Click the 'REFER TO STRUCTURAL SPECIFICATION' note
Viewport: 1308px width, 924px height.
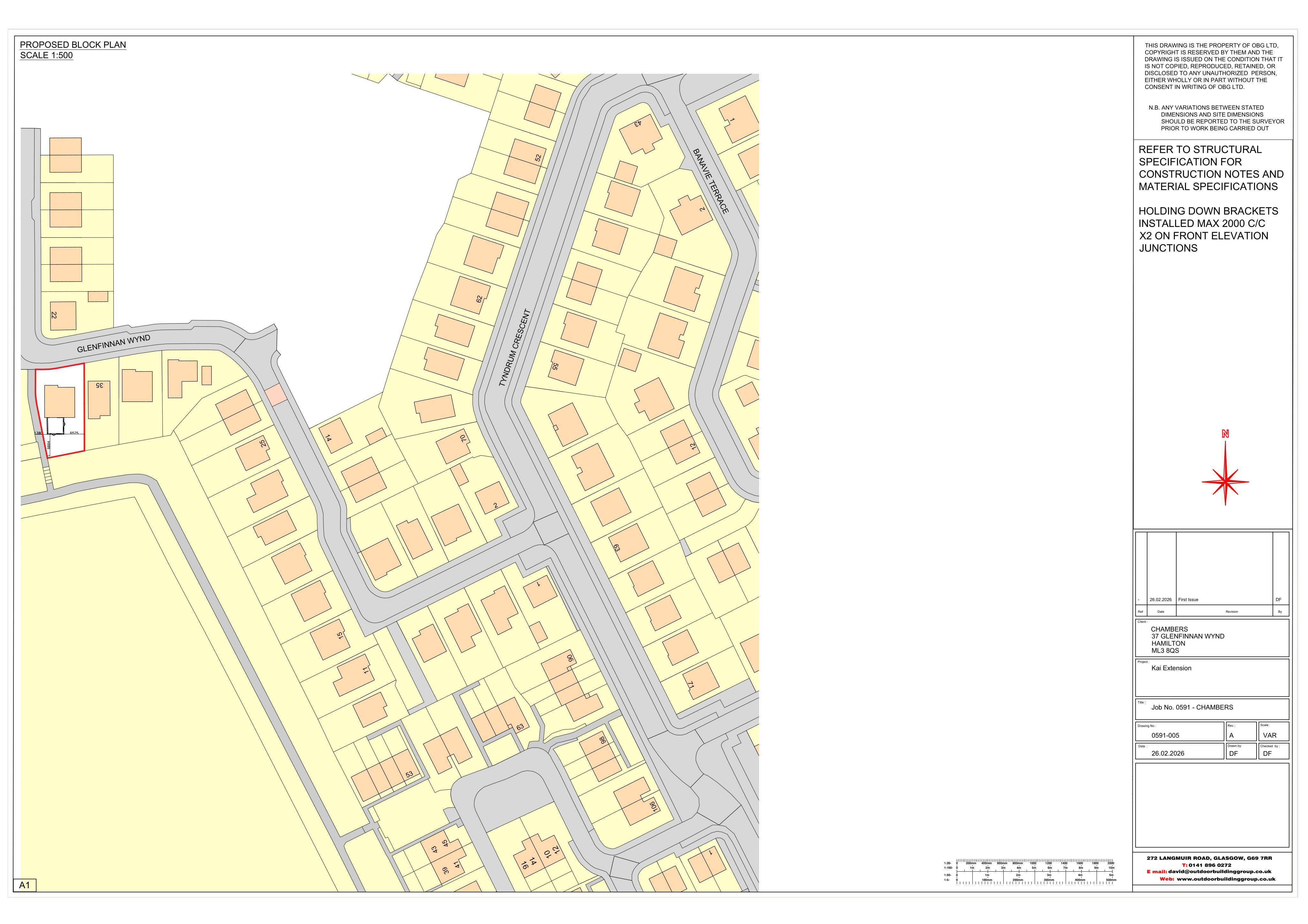[1211, 168]
